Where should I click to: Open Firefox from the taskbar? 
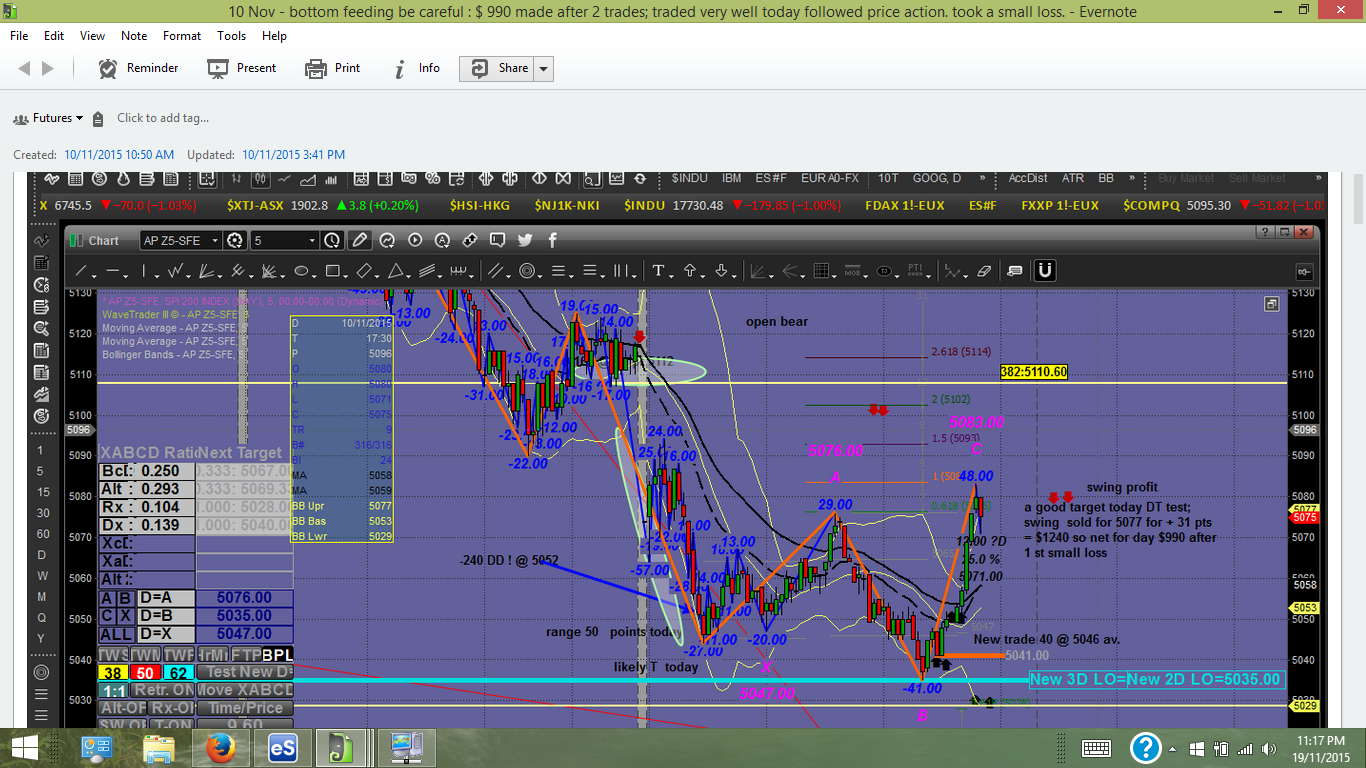tap(219, 748)
